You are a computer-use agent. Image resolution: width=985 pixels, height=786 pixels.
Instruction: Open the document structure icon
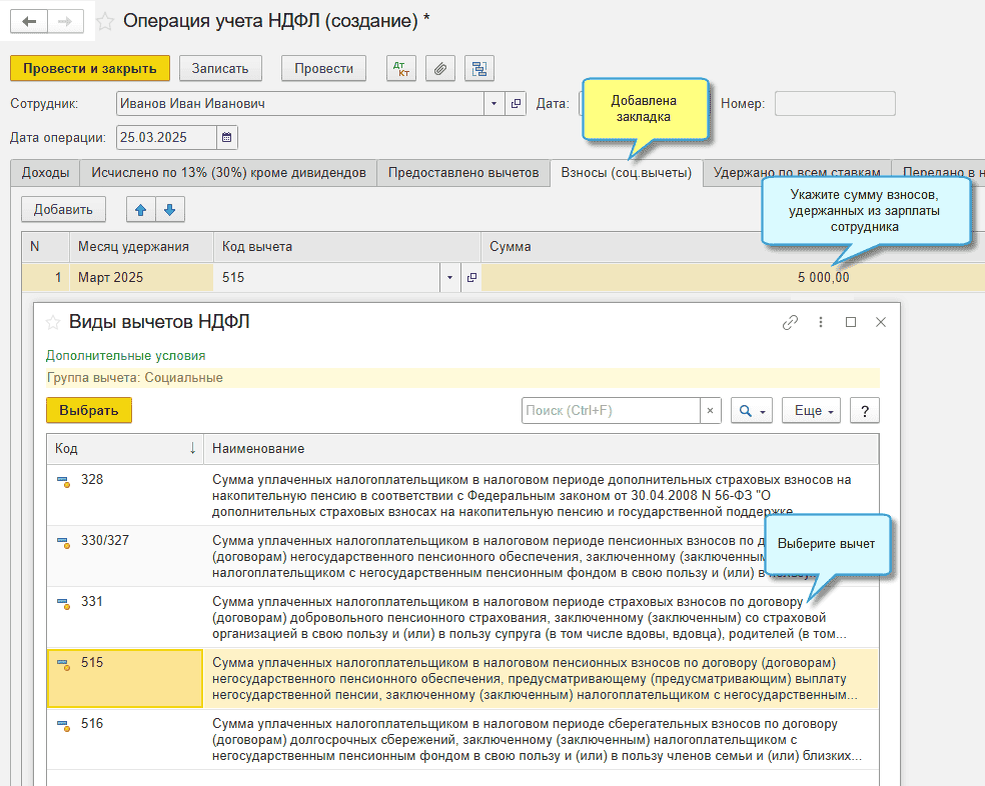[x=479, y=68]
